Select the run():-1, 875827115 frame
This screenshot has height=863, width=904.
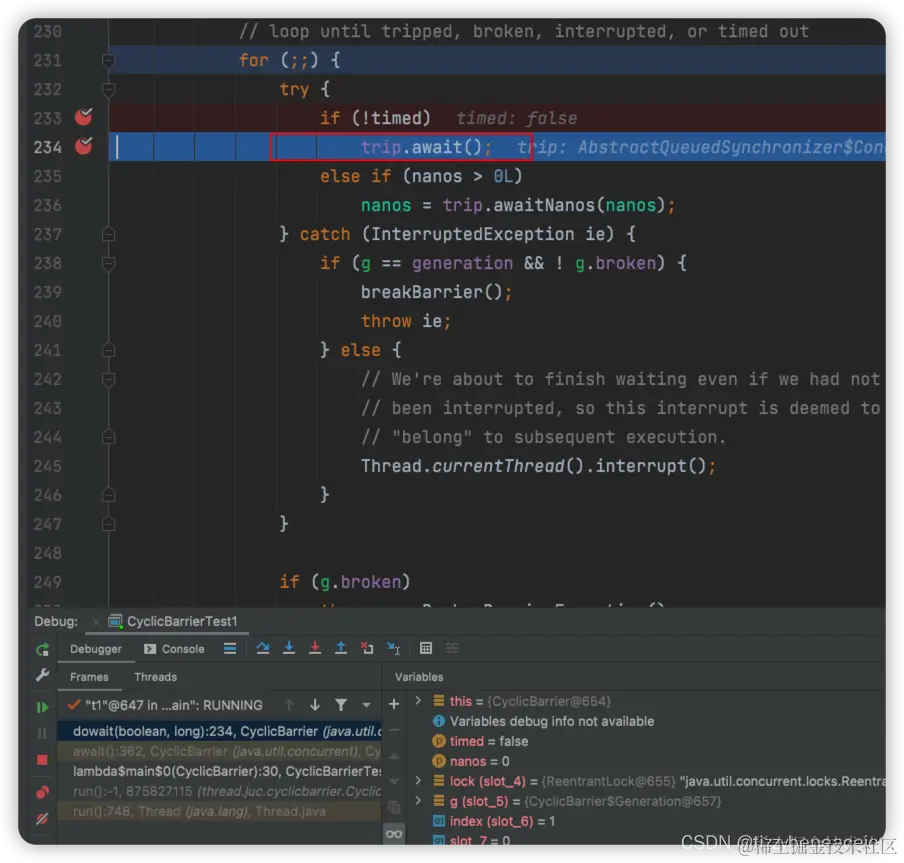tap(220, 792)
